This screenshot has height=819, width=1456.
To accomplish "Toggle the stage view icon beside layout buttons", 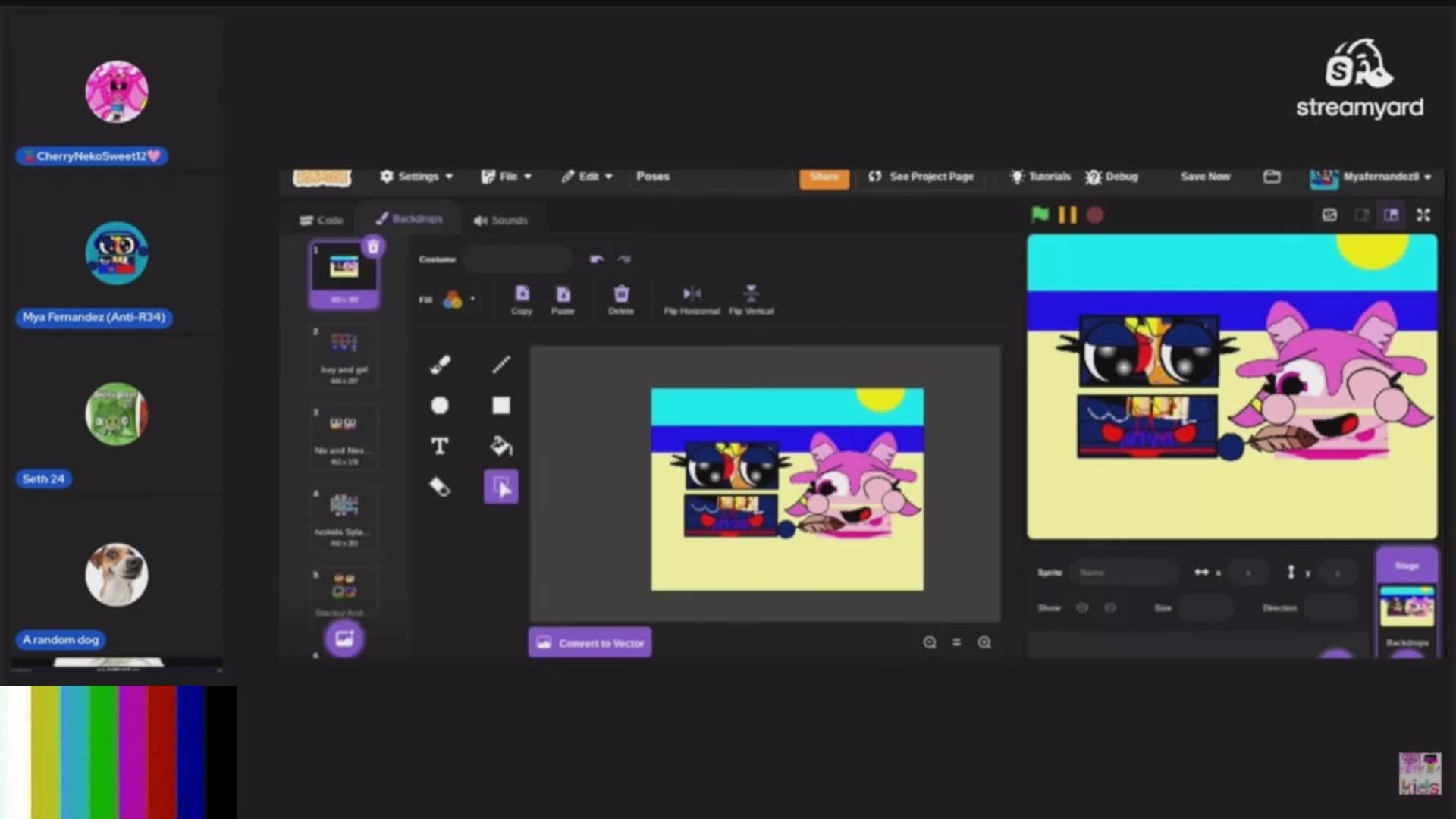I will tap(1329, 215).
